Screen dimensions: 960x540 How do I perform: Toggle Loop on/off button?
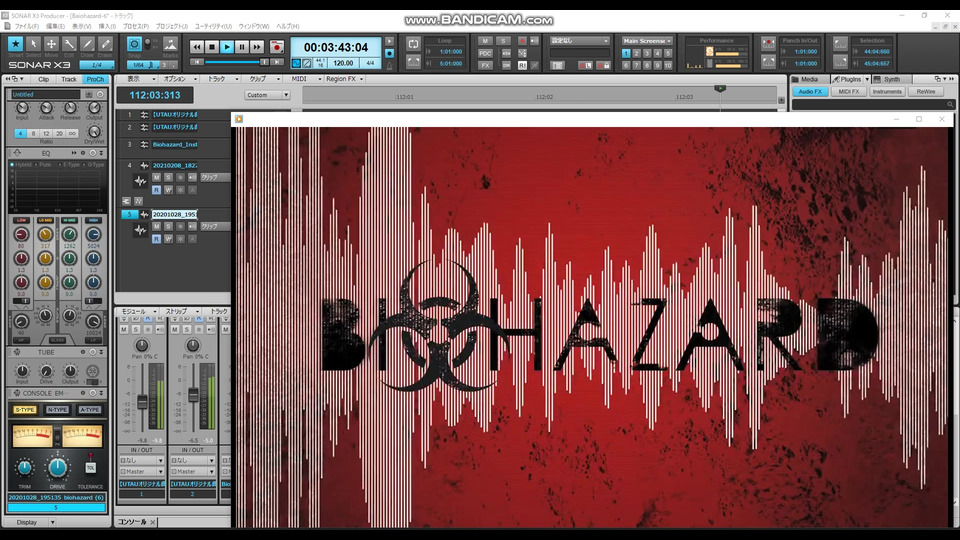click(x=413, y=44)
